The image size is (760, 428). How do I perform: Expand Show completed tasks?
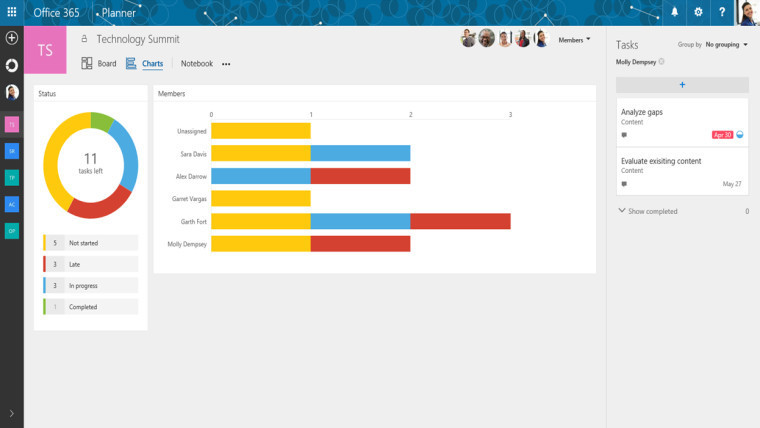pos(648,211)
